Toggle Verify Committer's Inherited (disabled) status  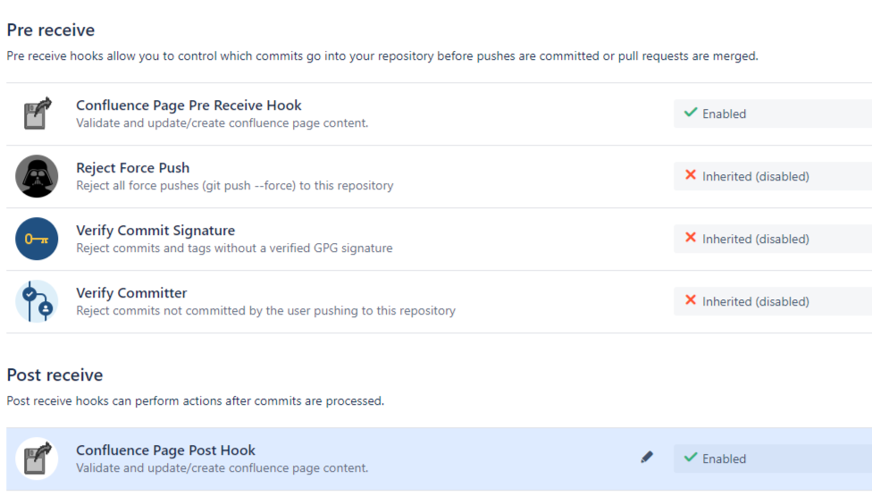(x=772, y=301)
